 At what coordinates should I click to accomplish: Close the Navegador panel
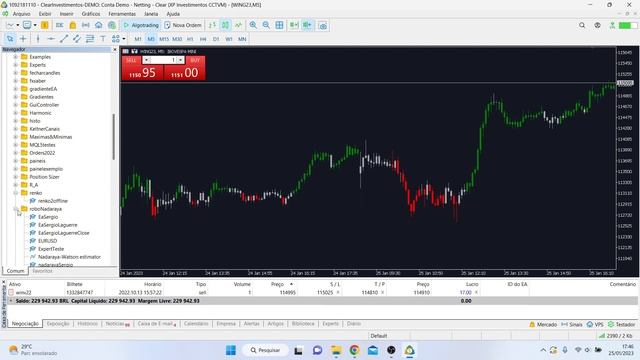(x=115, y=49)
